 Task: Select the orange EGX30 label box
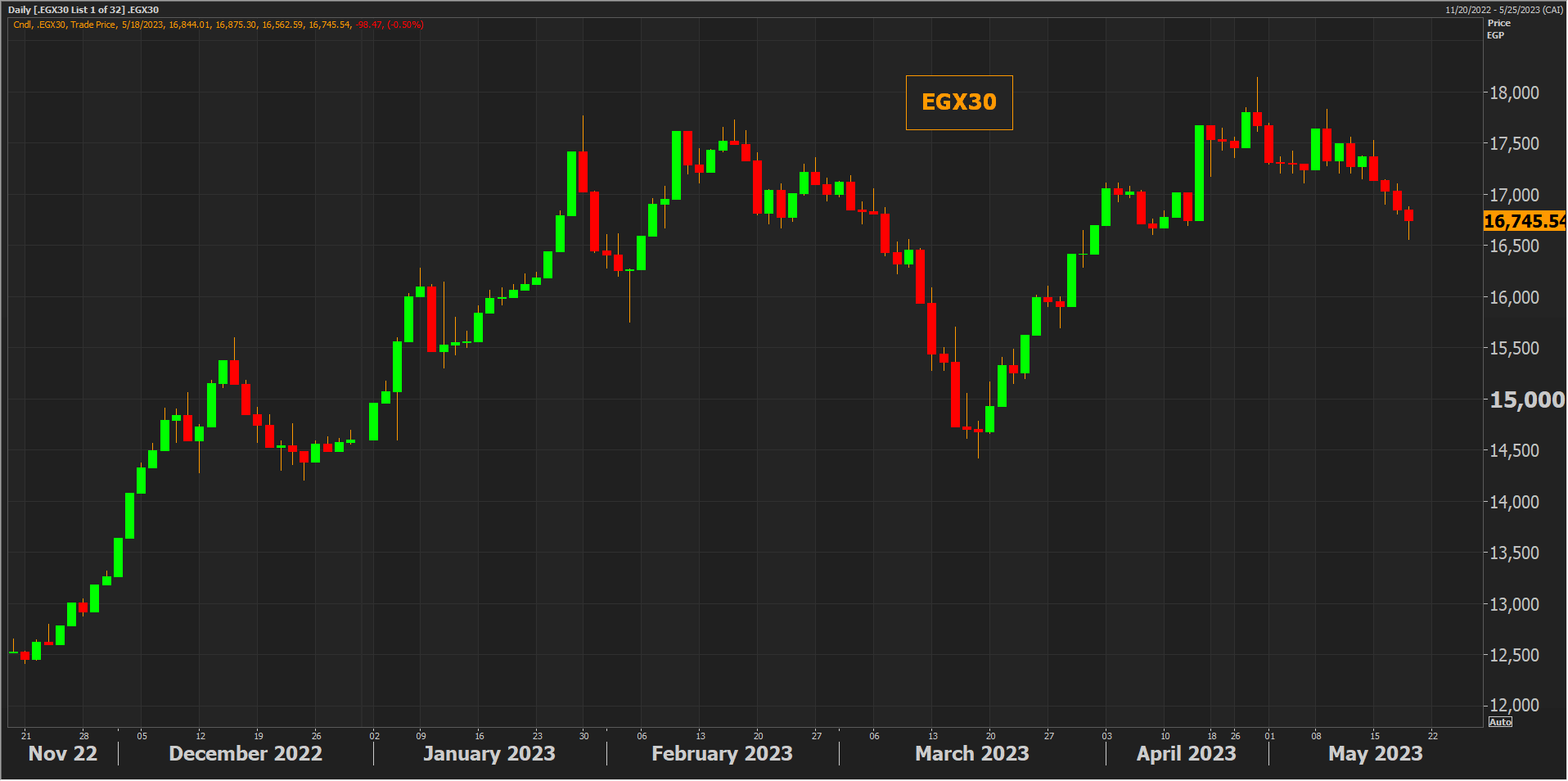(x=958, y=102)
